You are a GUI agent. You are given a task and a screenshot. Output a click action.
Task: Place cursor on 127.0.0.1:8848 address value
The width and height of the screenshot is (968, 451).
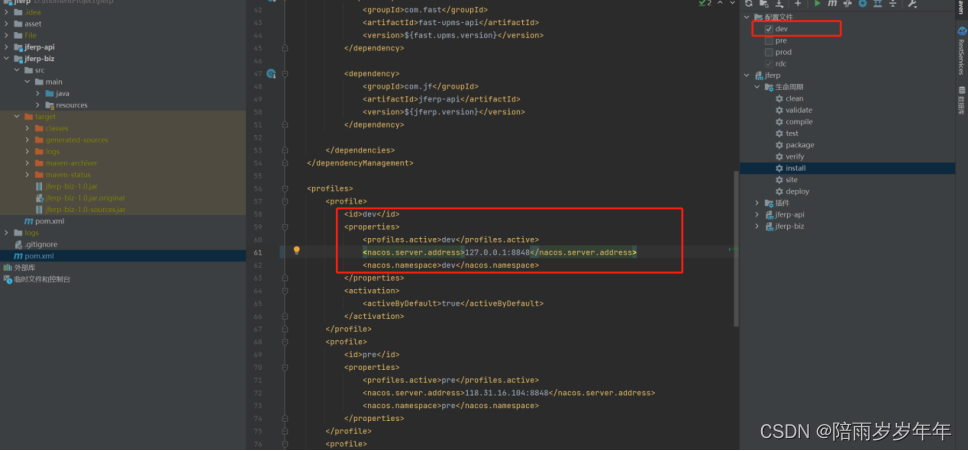click(497, 252)
